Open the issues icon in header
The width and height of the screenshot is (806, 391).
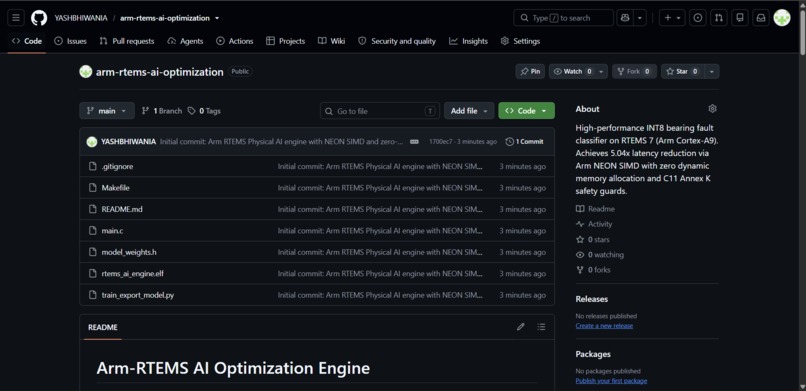pyautogui.click(x=698, y=18)
